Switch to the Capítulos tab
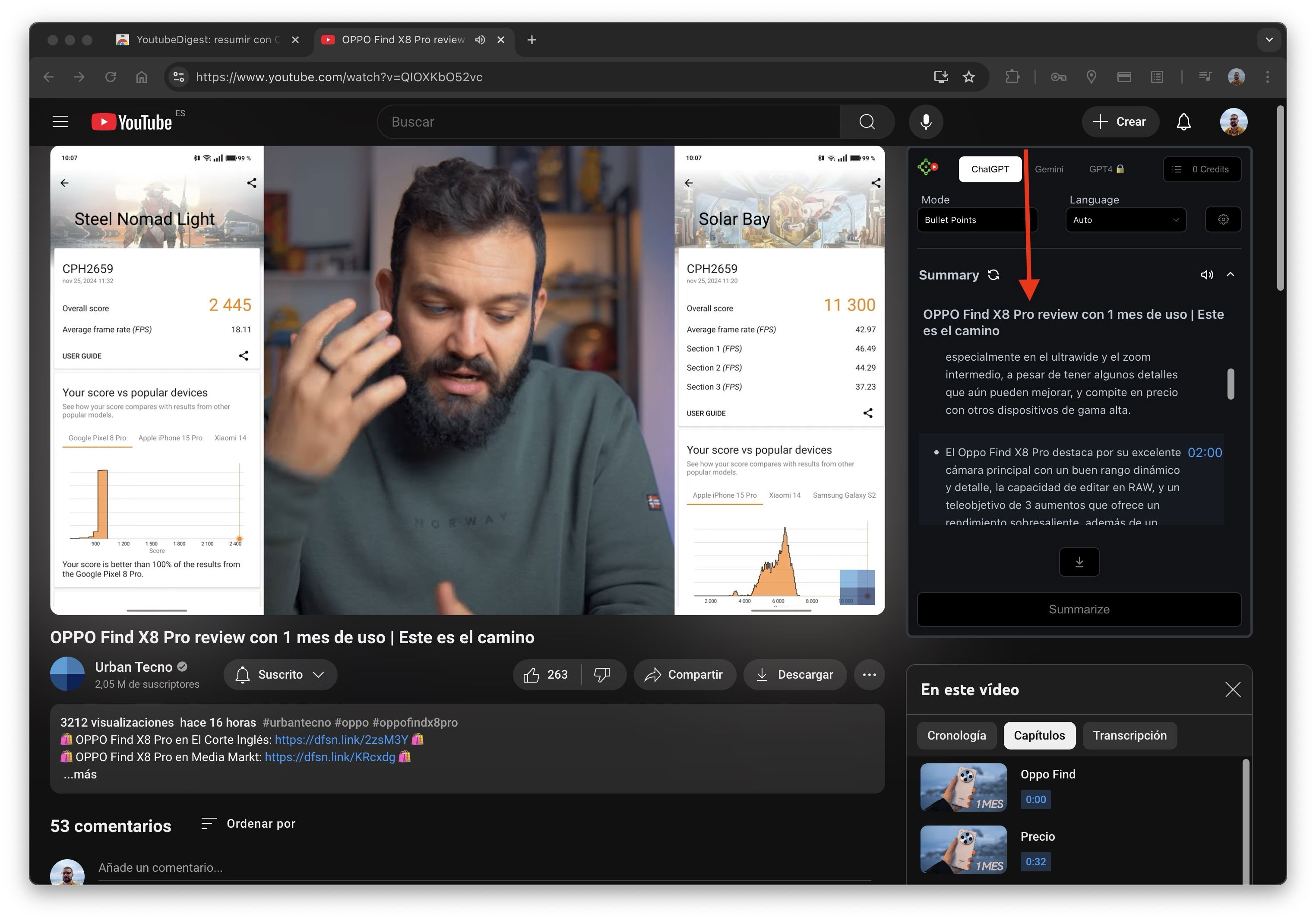 [x=1039, y=736]
